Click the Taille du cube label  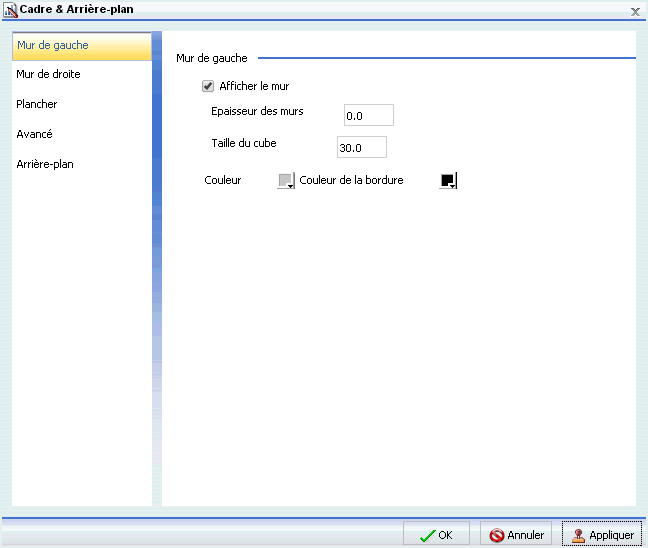244,143
